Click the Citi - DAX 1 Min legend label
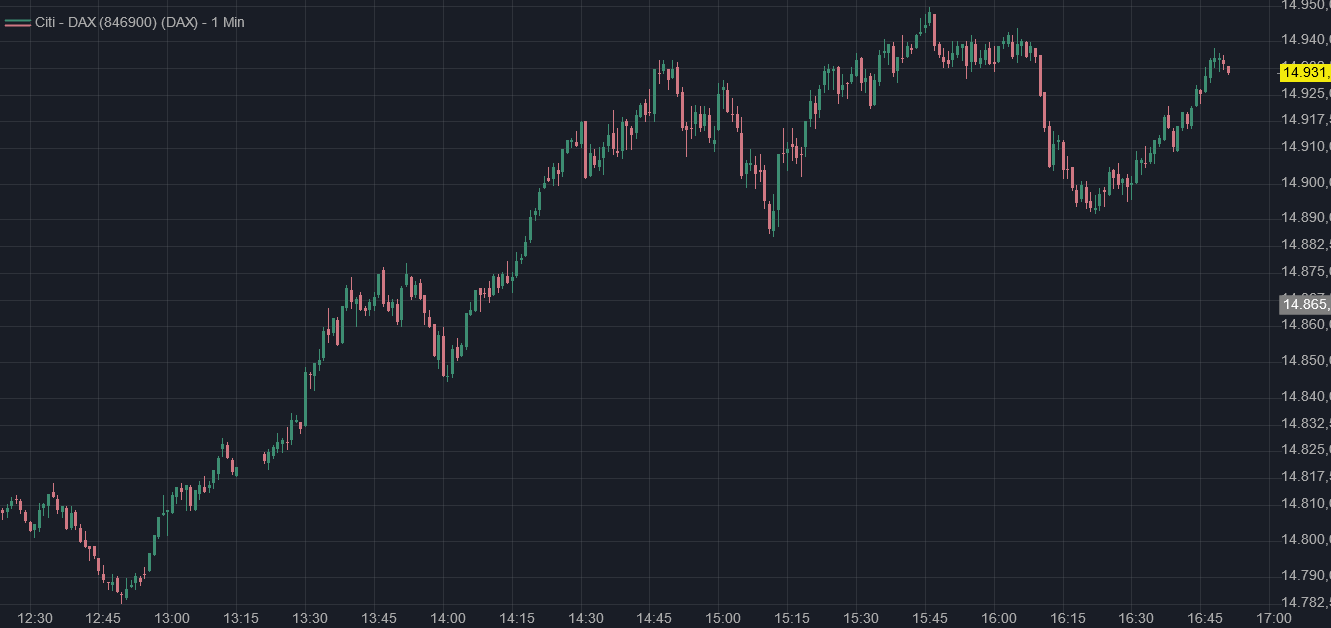Image resolution: width=1331 pixels, height=628 pixels. 139,22
